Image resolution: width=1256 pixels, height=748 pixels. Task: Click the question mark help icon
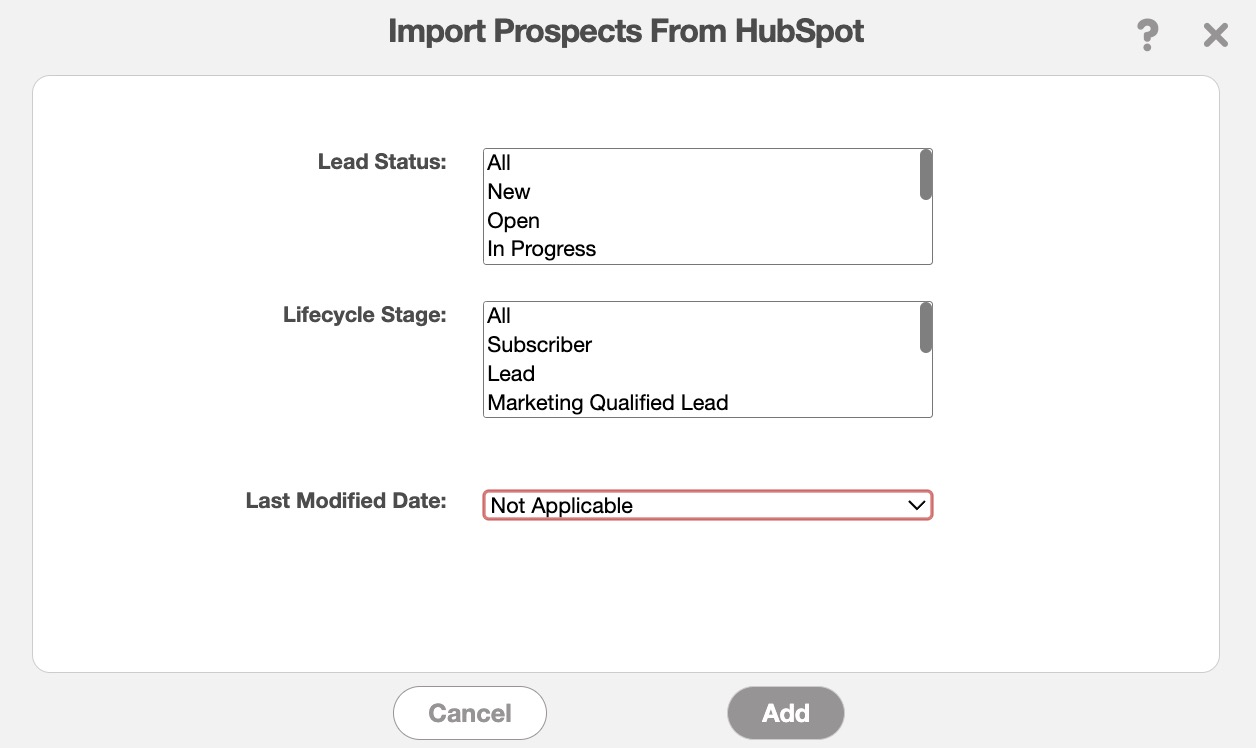click(x=1147, y=35)
